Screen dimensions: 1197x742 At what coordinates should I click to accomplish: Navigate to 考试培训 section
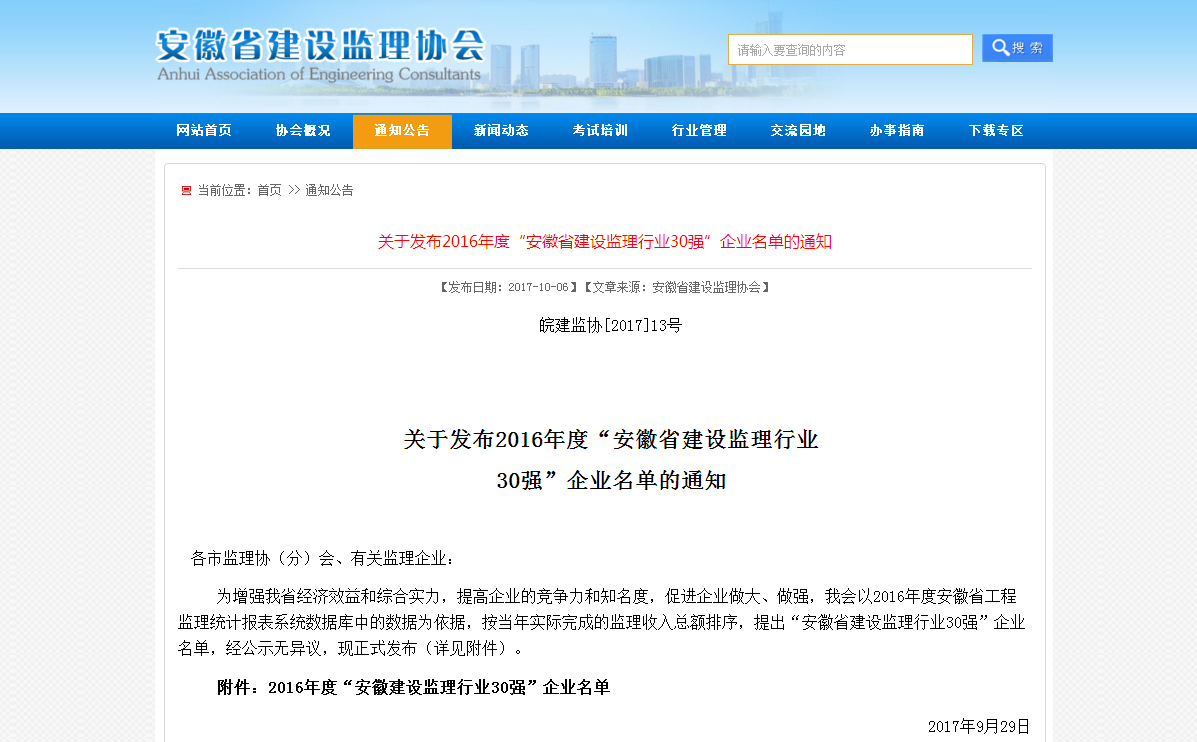pos(600,131)
